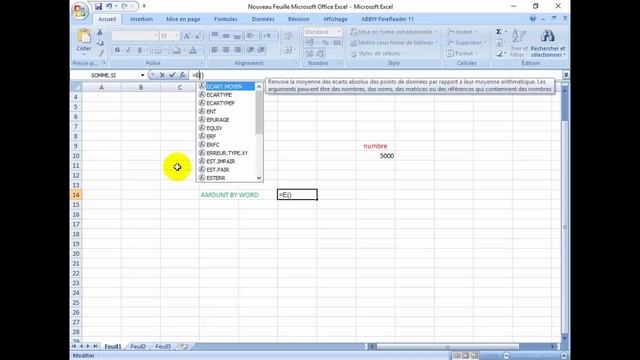Align text left
Viewport: 640px width, 360px height.
point(215,50)
